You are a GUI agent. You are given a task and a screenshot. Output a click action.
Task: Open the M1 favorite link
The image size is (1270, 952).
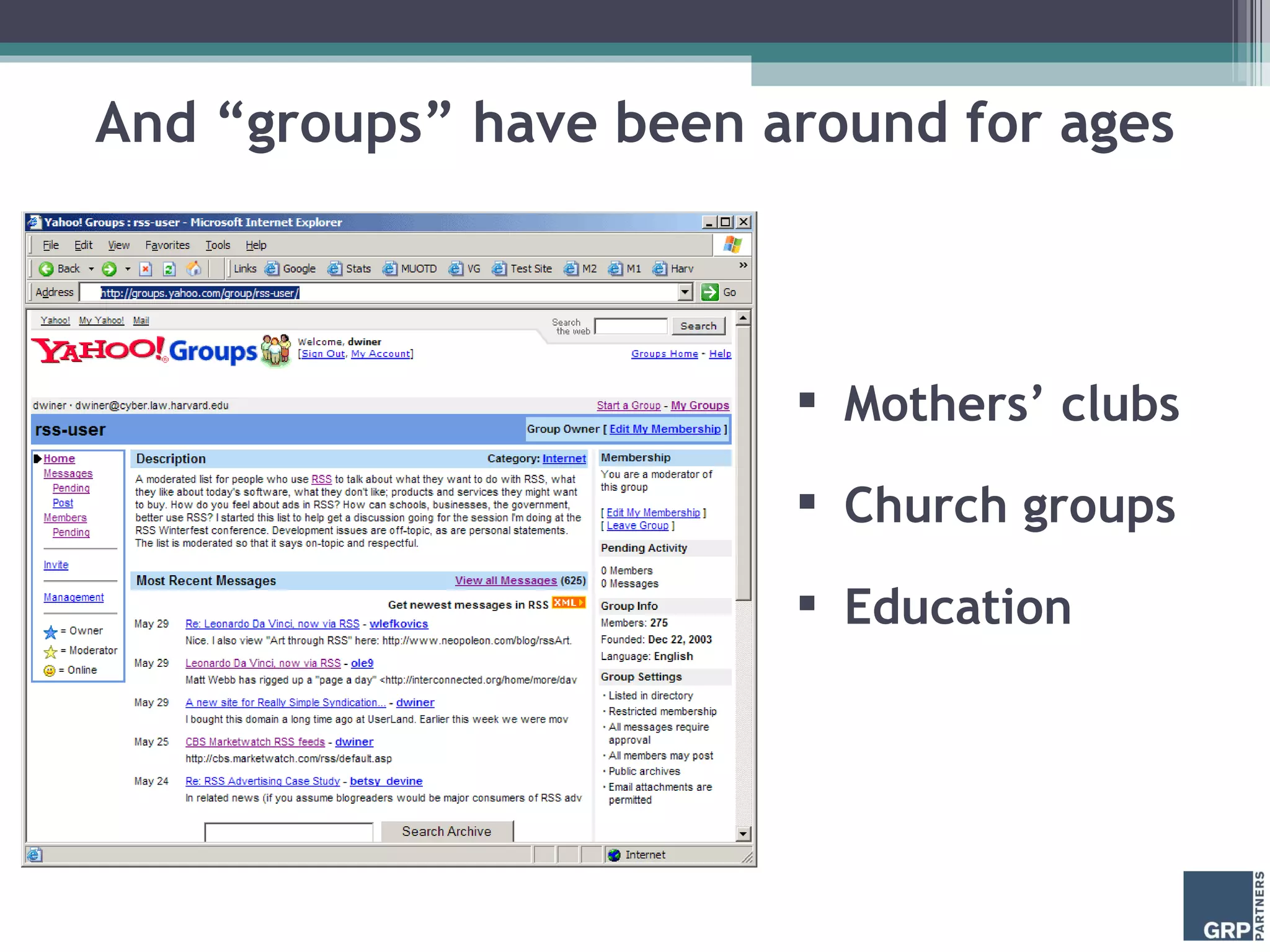point(624,268)
